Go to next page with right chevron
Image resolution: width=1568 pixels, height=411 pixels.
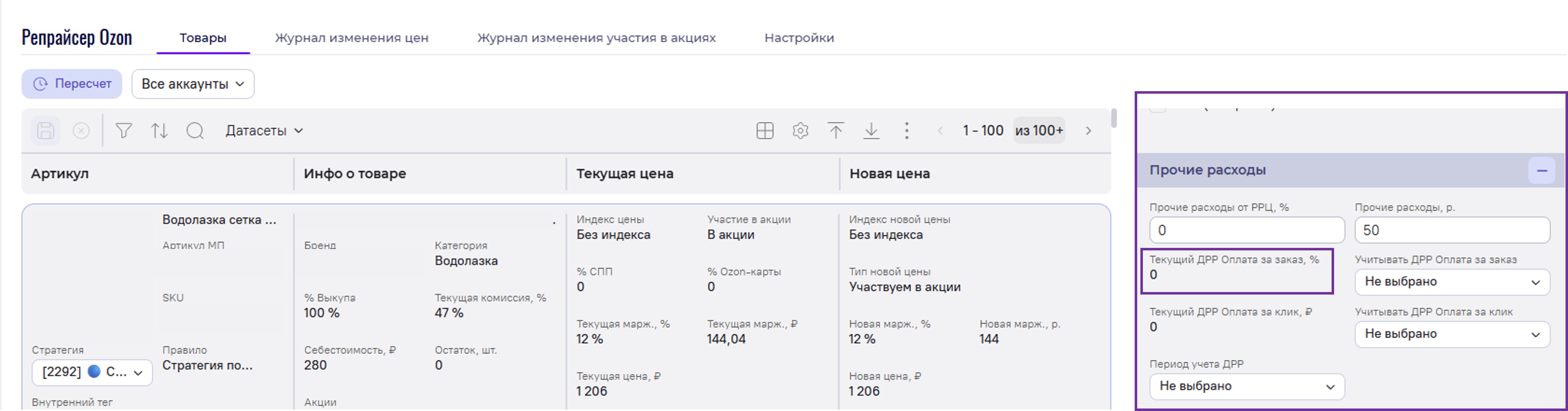(1088, 131)
